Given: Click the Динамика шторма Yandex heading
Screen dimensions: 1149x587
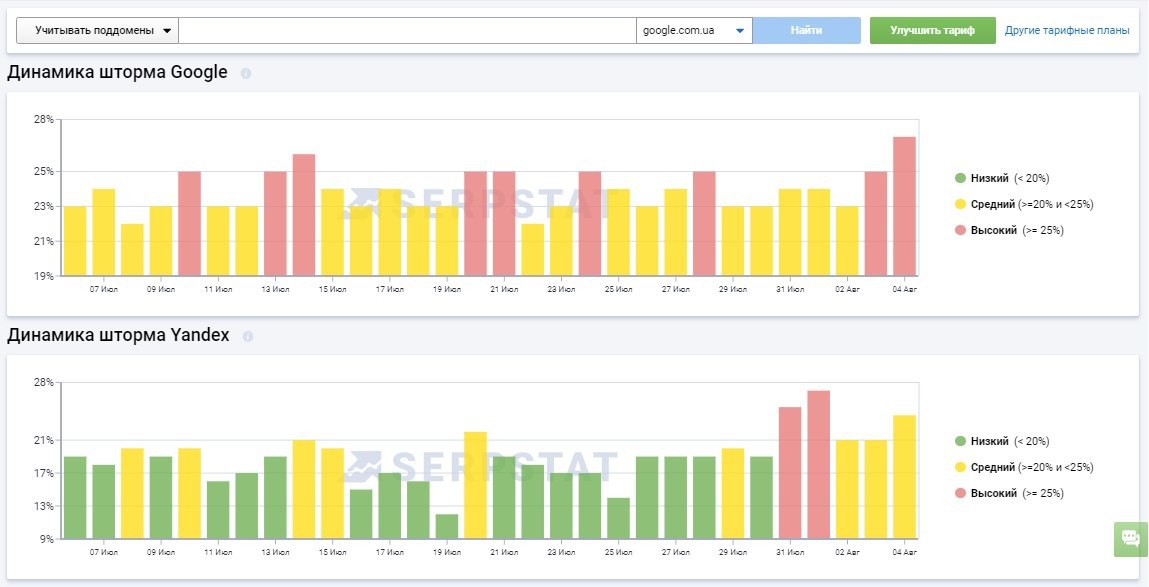Looking at the screenshot, I should click(118, 336).
